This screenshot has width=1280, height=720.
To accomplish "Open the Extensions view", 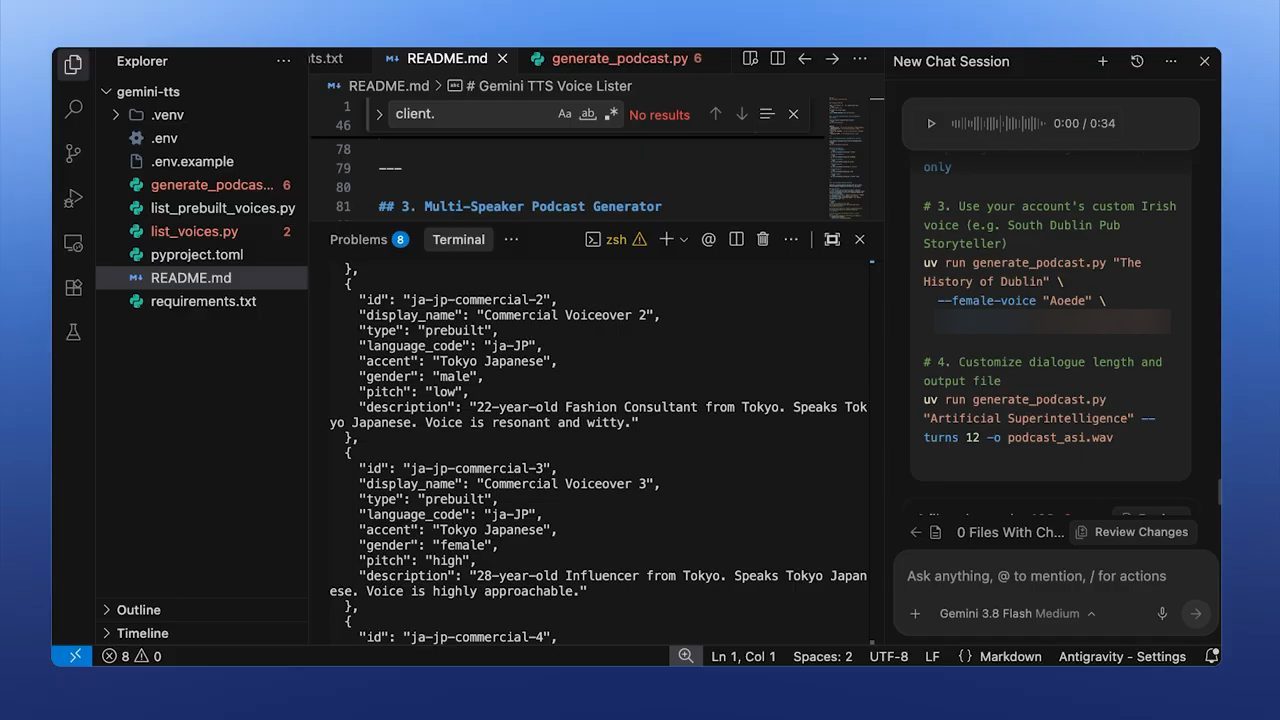I will (x=73, y=288).
